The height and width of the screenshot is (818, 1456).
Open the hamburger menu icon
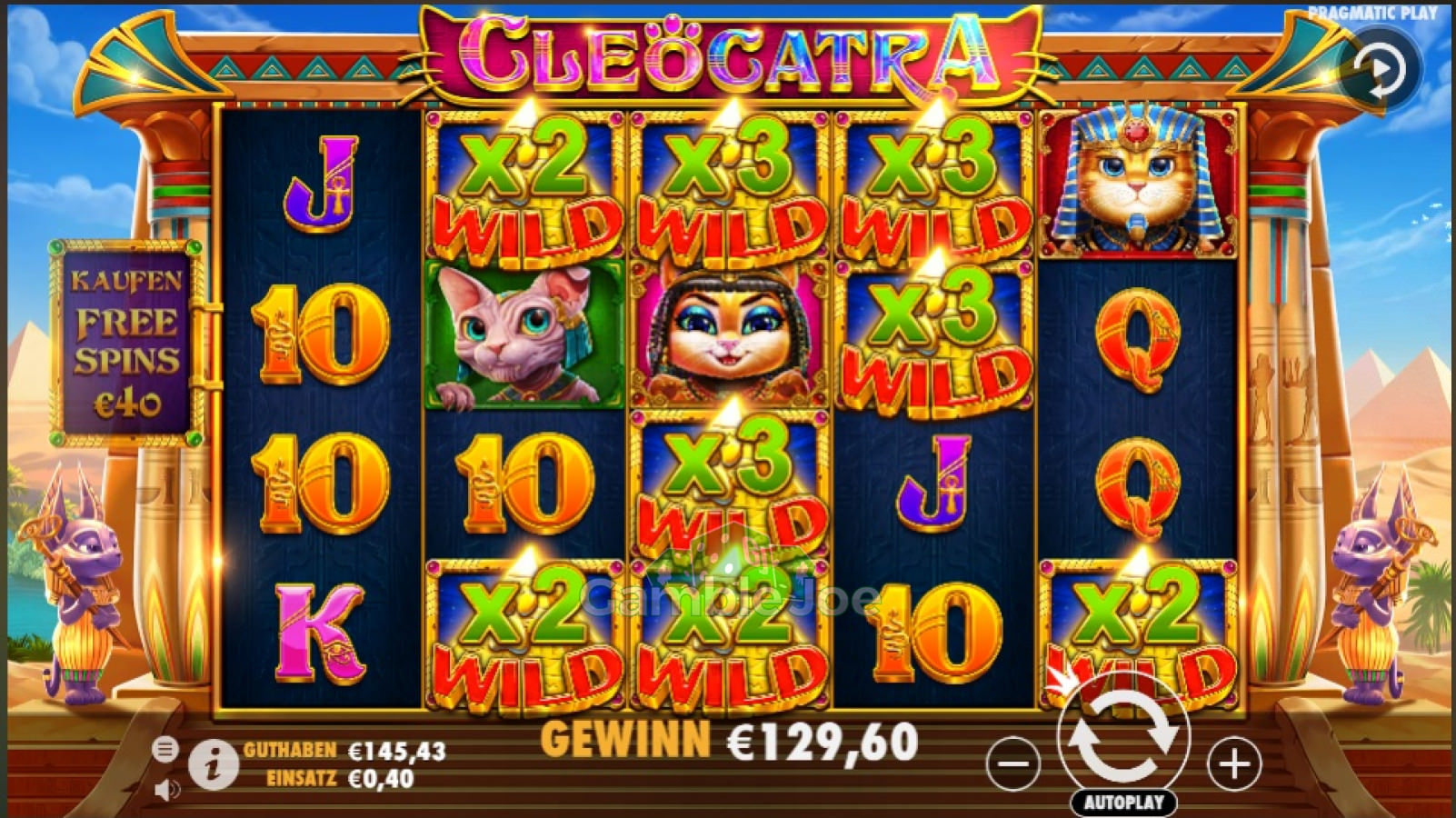tap(165, 749)
